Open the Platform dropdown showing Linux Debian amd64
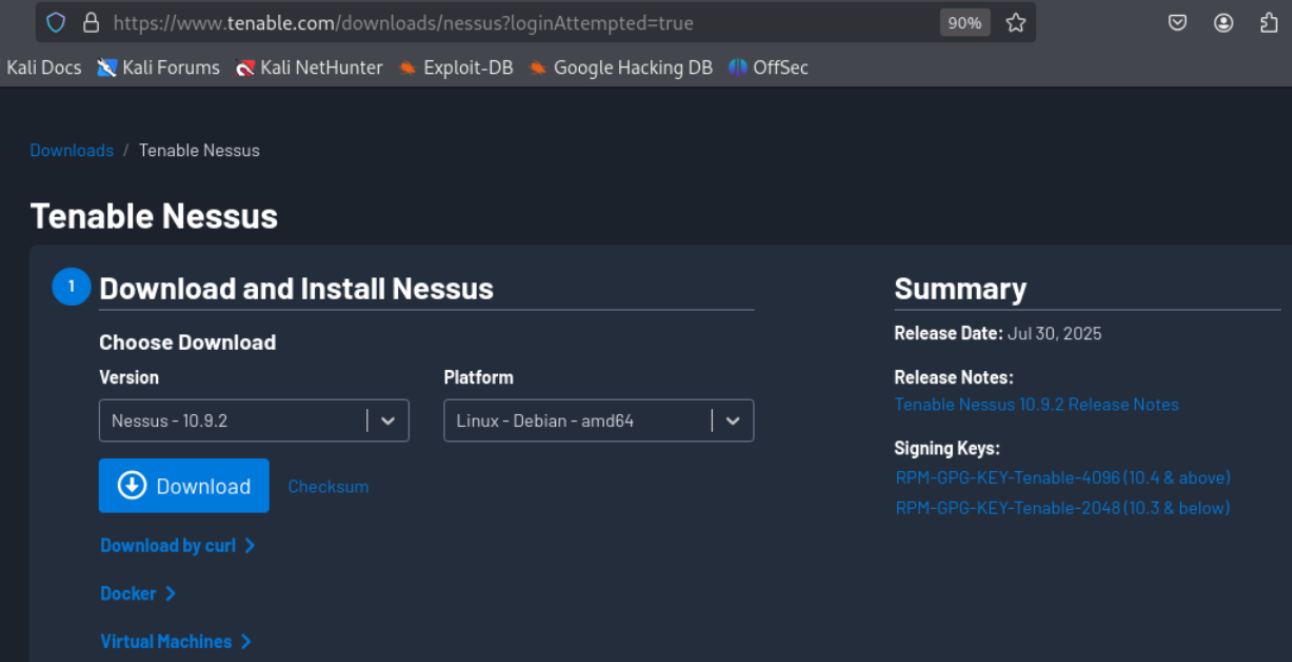The height and width of the screenshot is (662, 1292). (x=598, y=421)
